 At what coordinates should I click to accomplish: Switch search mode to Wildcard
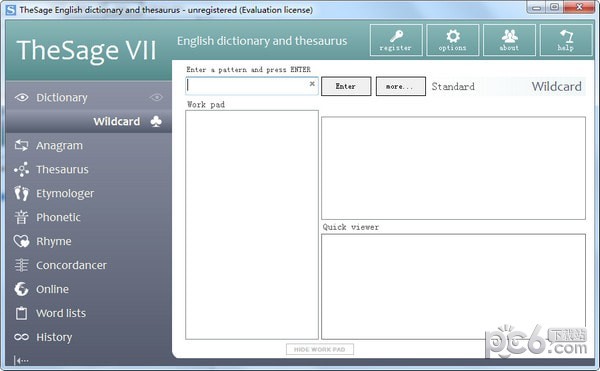(x=556, y=86)
